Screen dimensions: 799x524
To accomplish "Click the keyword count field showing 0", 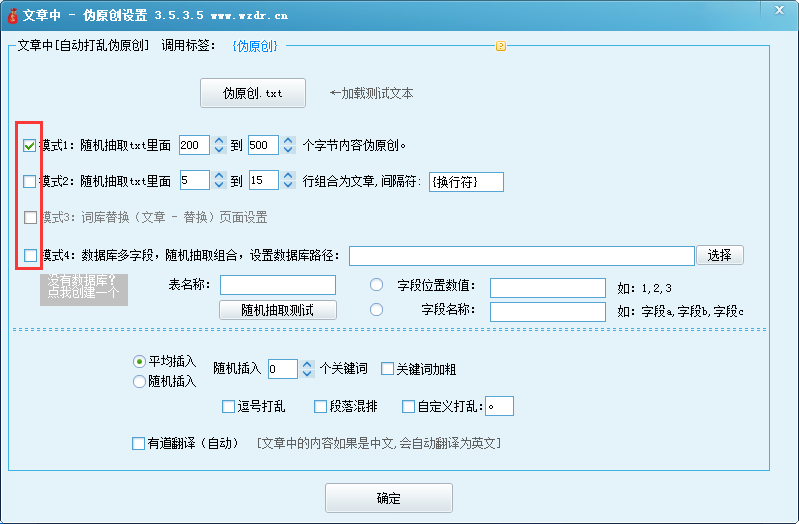I will point(283,369).
